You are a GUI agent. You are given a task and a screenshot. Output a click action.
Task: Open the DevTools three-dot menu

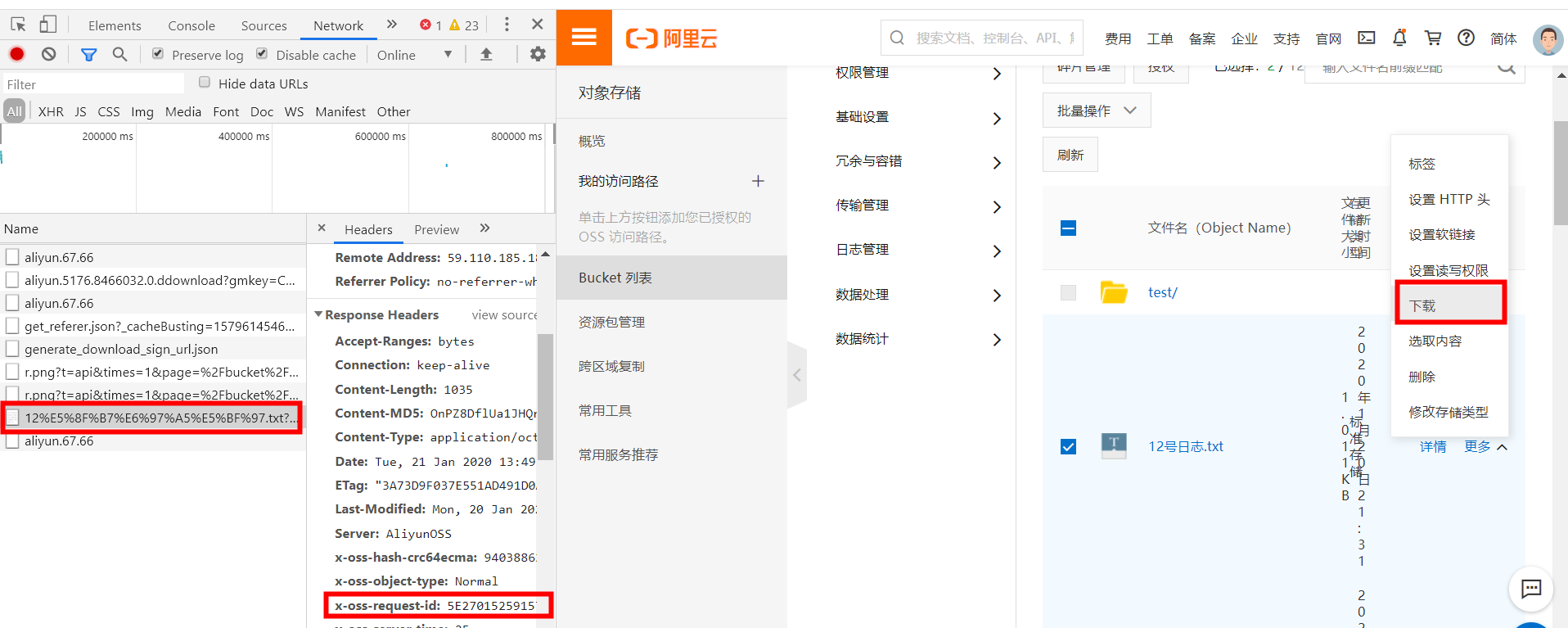pyautogui.click(x=507, y=25)
